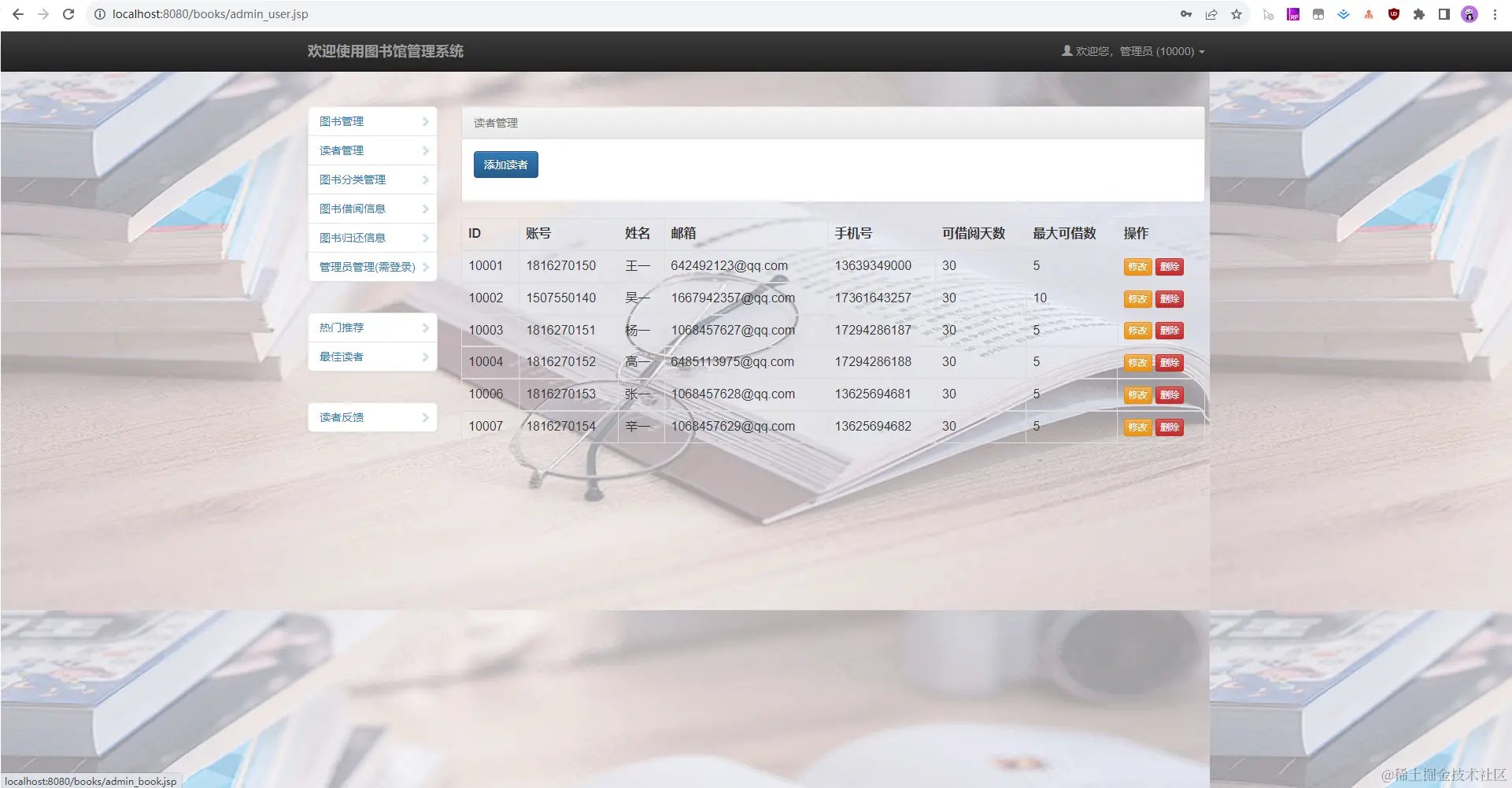Click chevron beside 最佳读者
The image size is (1512, 788).
point(425,357)
